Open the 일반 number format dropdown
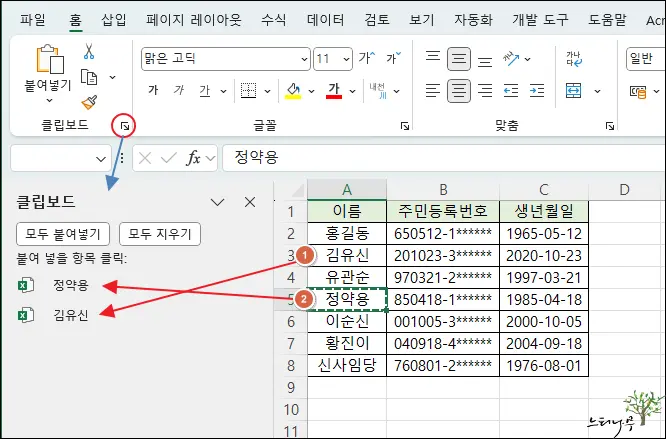The image size is (666, 439). 646,59
